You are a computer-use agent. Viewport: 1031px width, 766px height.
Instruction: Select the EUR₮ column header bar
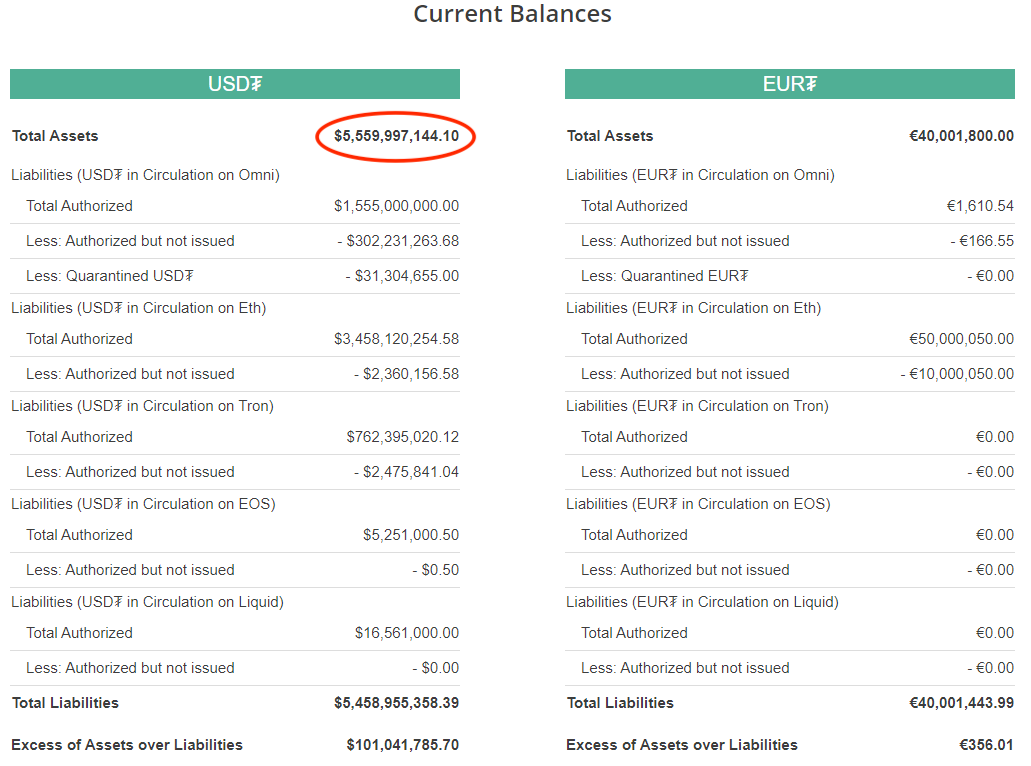[789, 84]
